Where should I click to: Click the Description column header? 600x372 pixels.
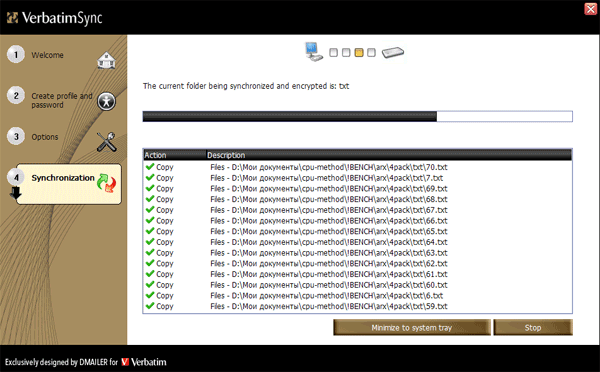pos(389,155)
